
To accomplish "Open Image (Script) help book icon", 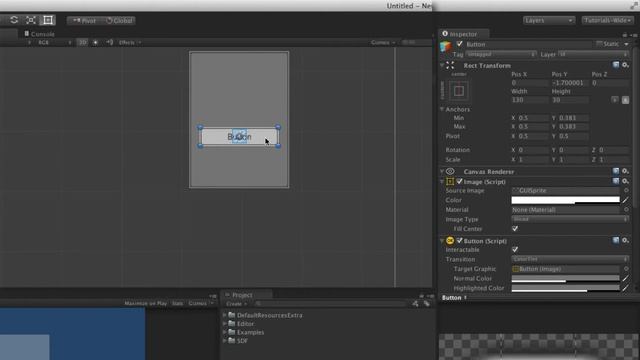I will (616, 181).
